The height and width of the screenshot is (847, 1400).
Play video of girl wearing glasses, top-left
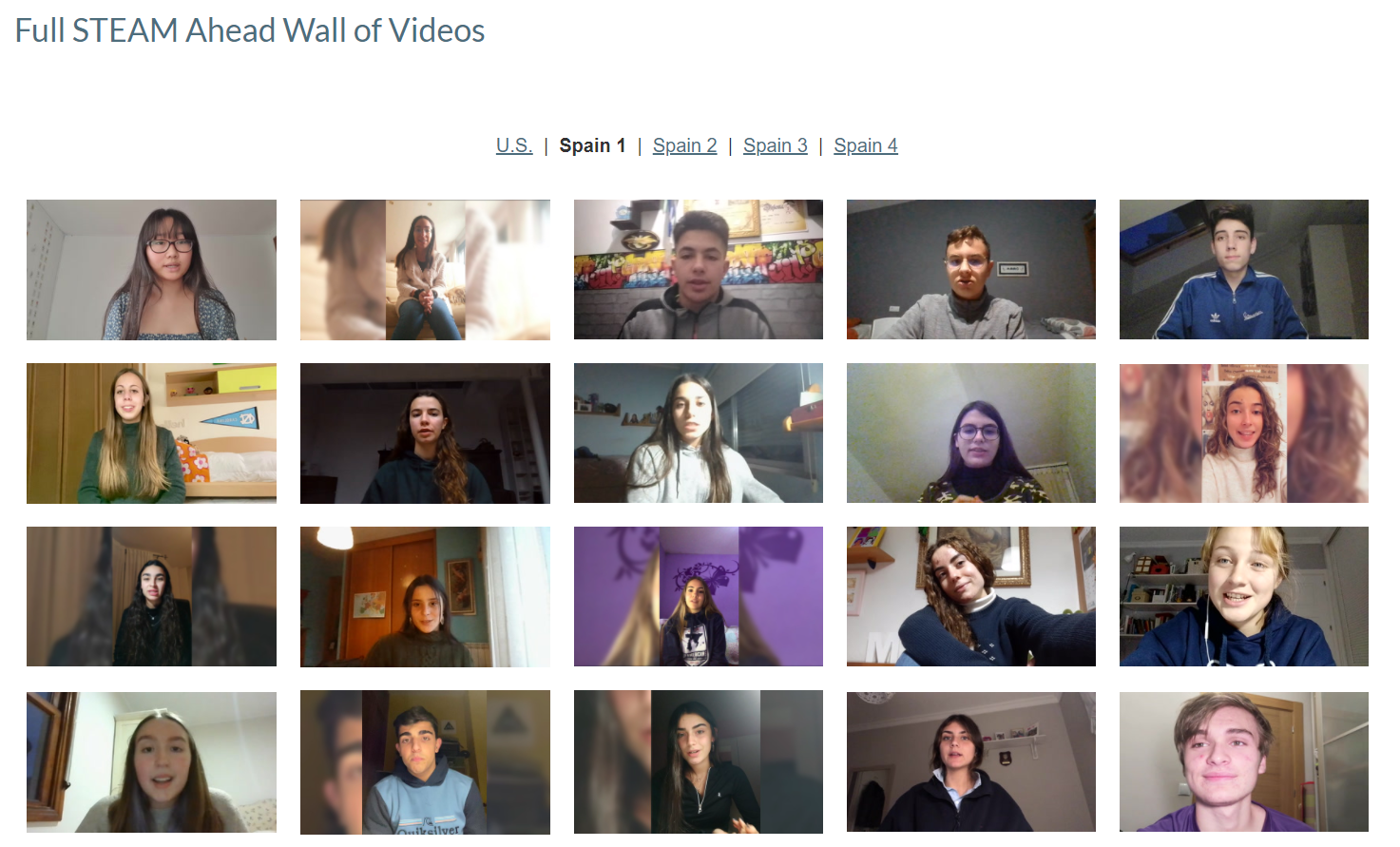(151, 270)
